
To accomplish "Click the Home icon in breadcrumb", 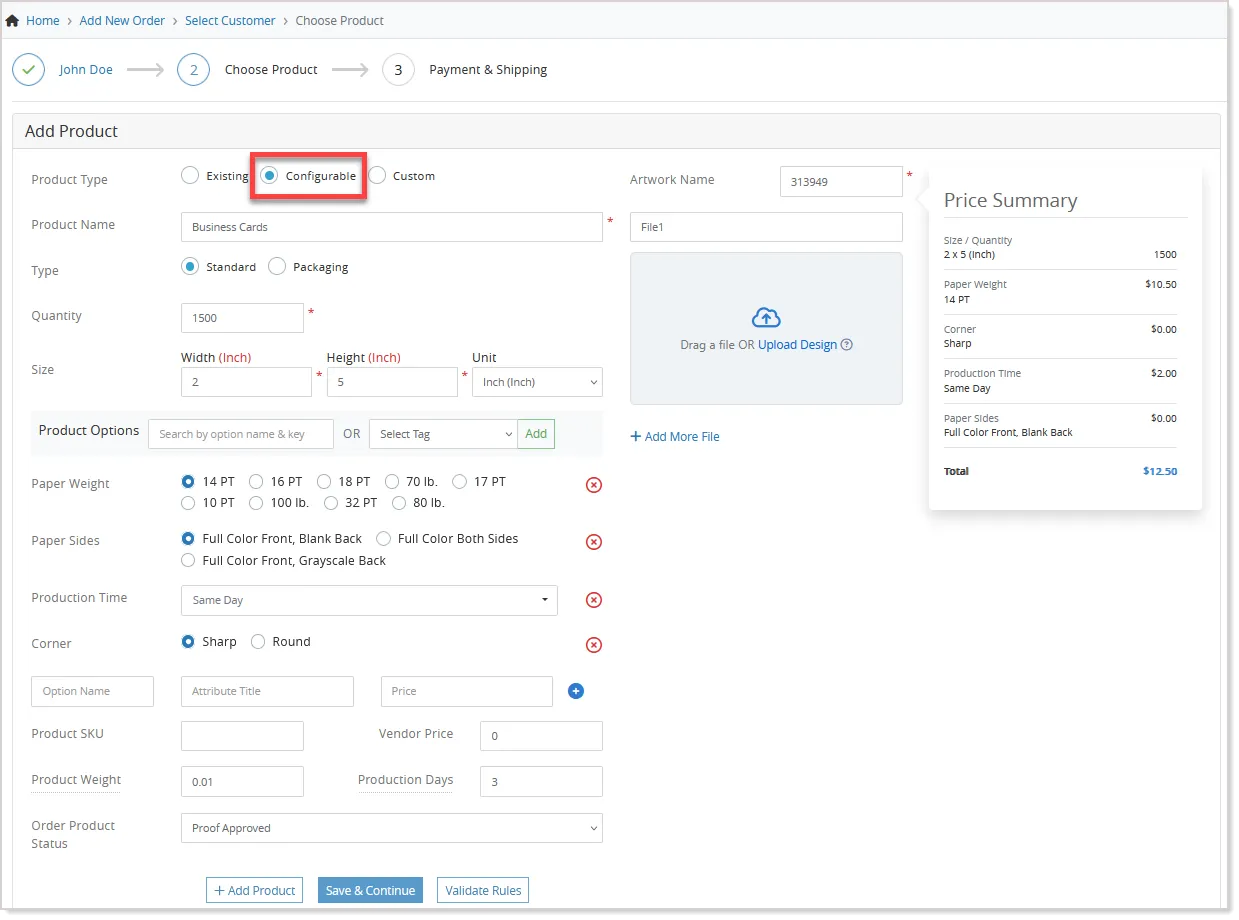I will [12, 21].
